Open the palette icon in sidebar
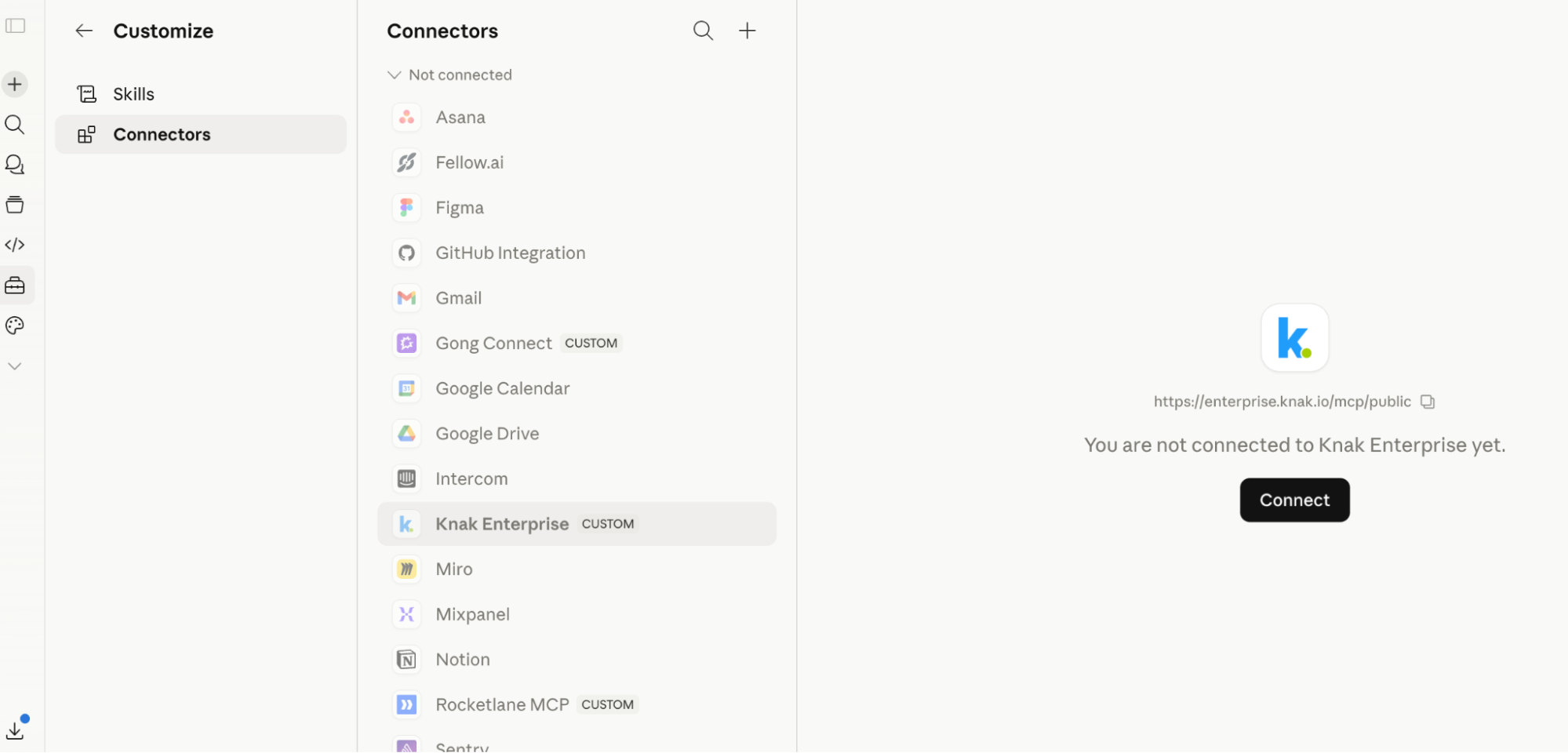 [x=15, y=326]
